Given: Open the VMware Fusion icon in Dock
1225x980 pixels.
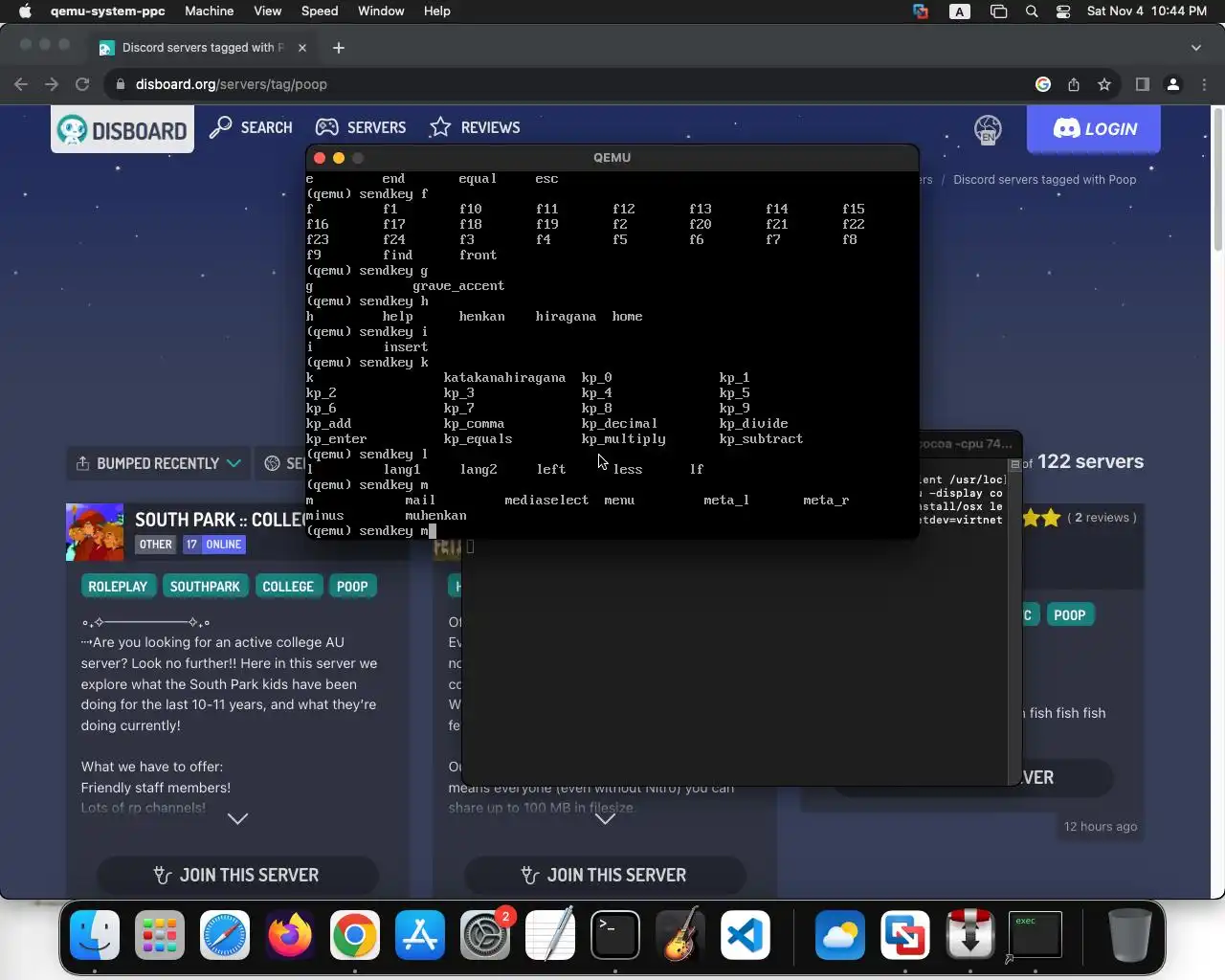Looking at the screenshot, I should click(x=905, y=935).
